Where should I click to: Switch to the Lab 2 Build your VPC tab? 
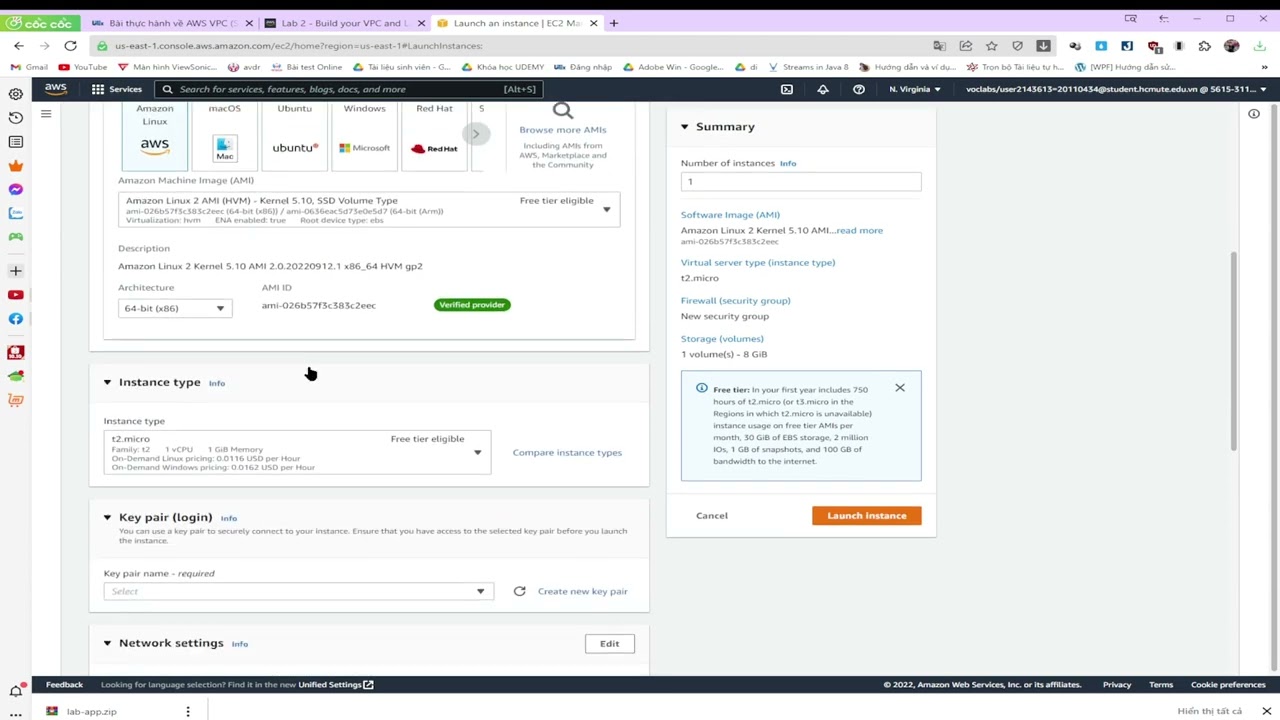point(344,23)
